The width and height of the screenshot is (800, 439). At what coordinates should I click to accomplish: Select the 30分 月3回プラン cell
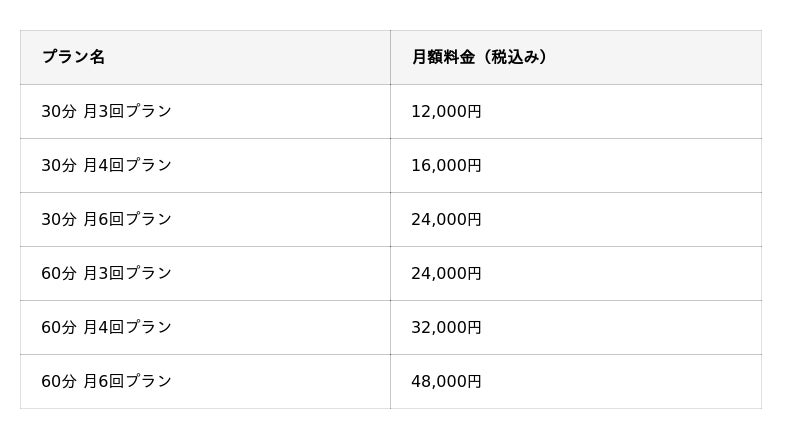106,111
